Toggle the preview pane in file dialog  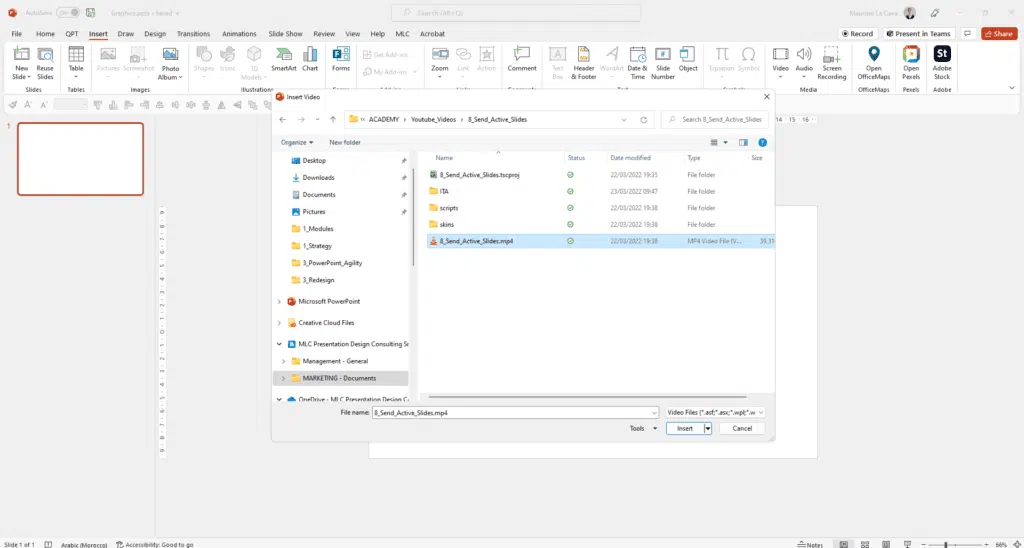[743, 142]
